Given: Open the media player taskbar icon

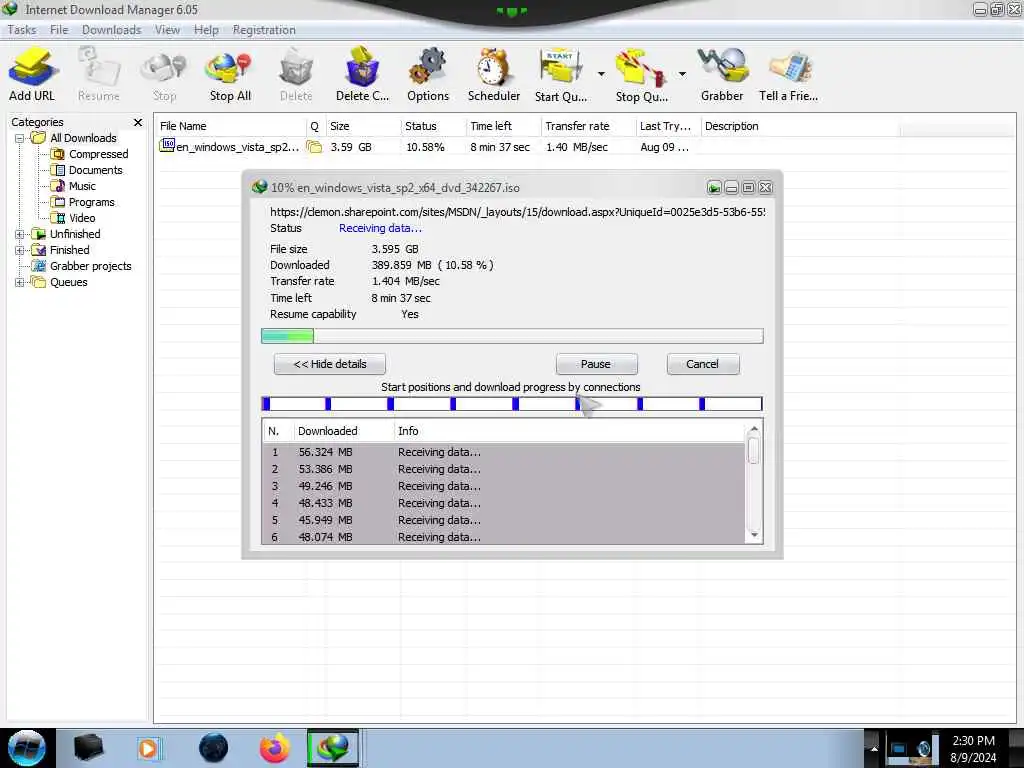Looking at the screenshot, I should tap(149, 748).
